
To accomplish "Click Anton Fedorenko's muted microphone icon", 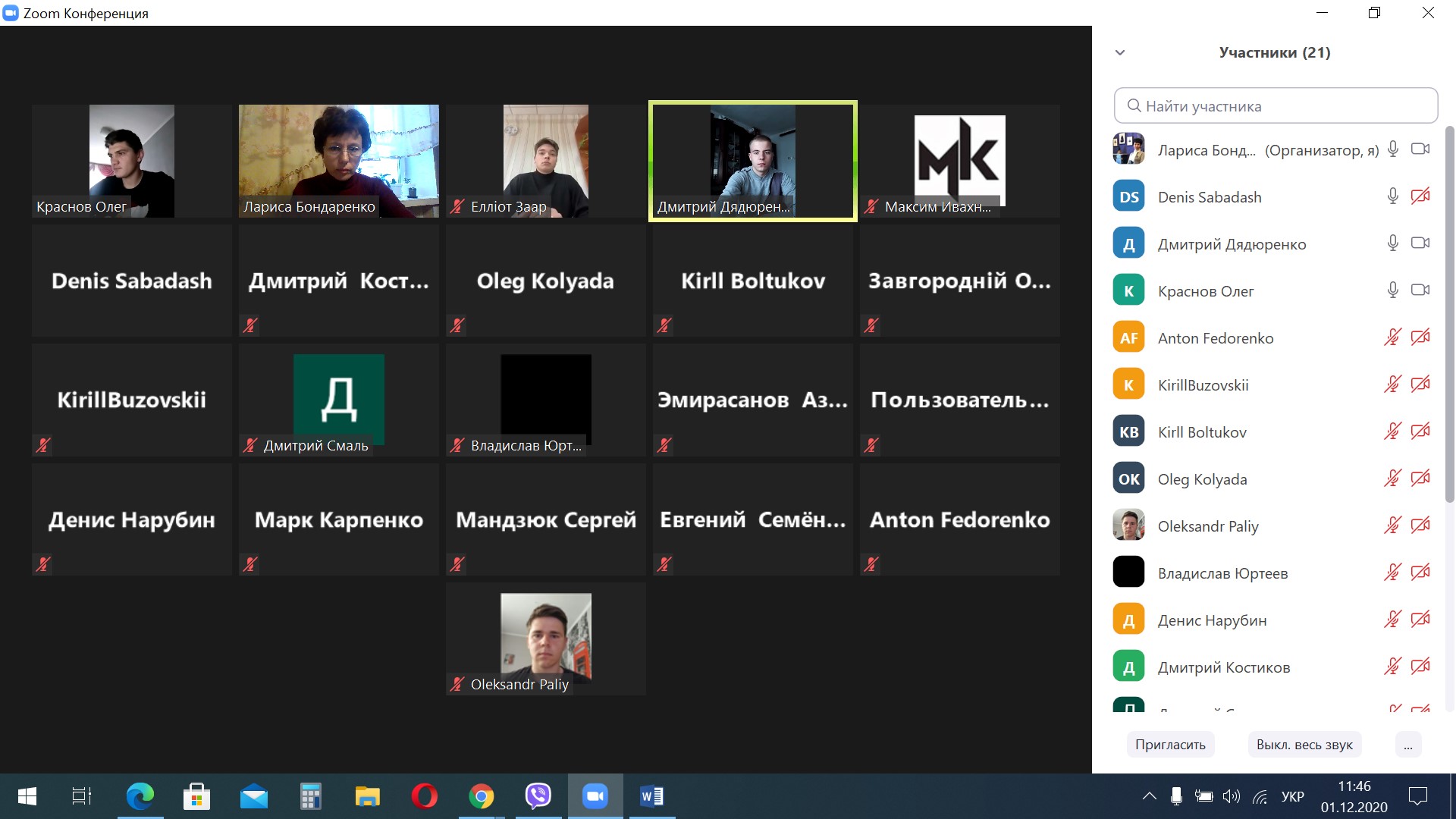I will point(1392,337).
